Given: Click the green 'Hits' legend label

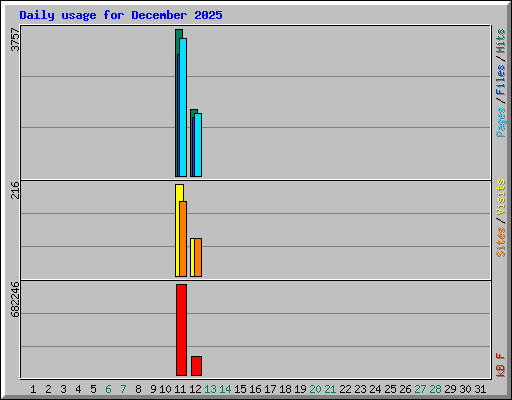Looking at the screenshot, I should click(x=501, y=41).
